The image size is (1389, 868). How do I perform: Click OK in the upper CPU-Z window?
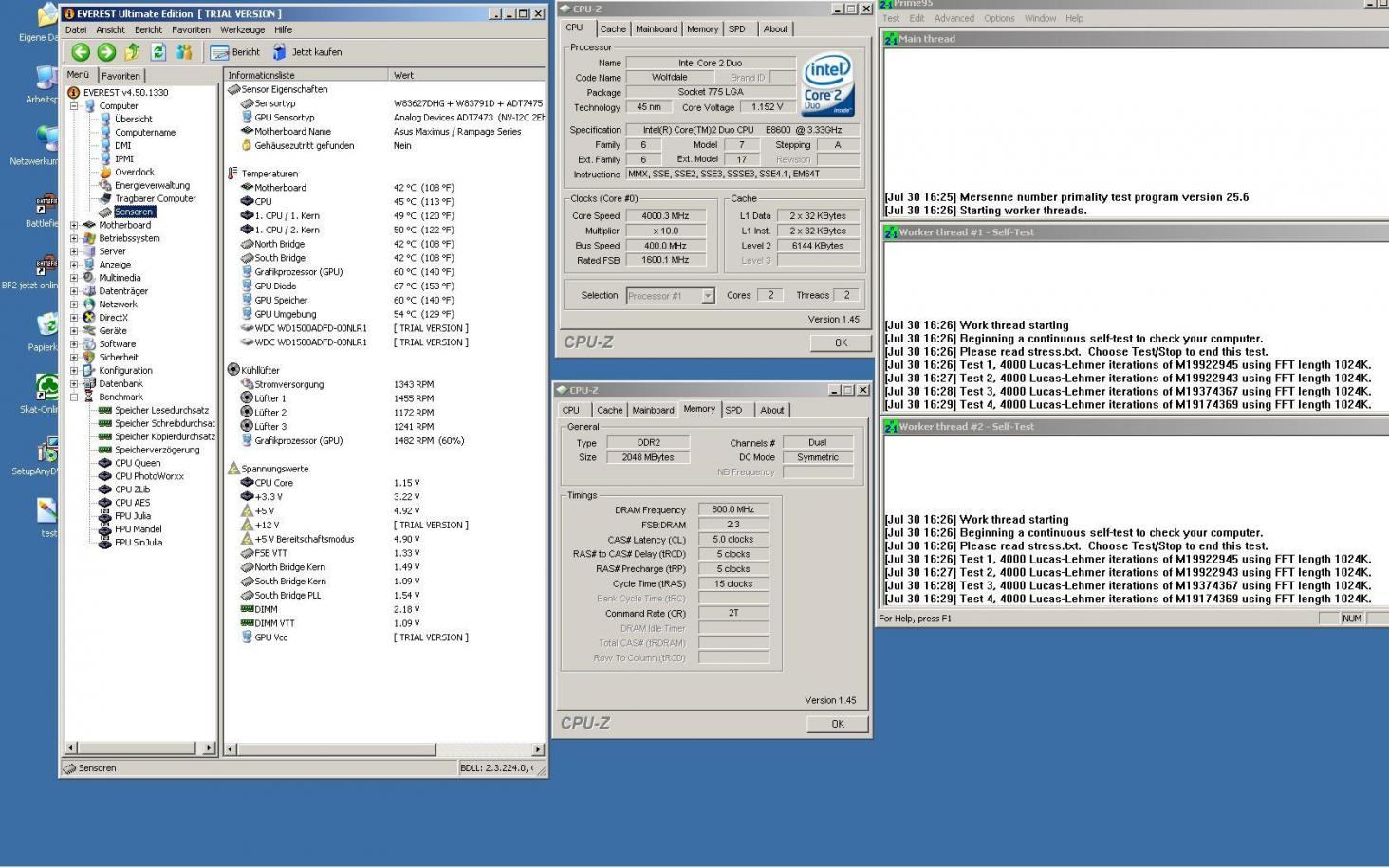tap(840, 343)
